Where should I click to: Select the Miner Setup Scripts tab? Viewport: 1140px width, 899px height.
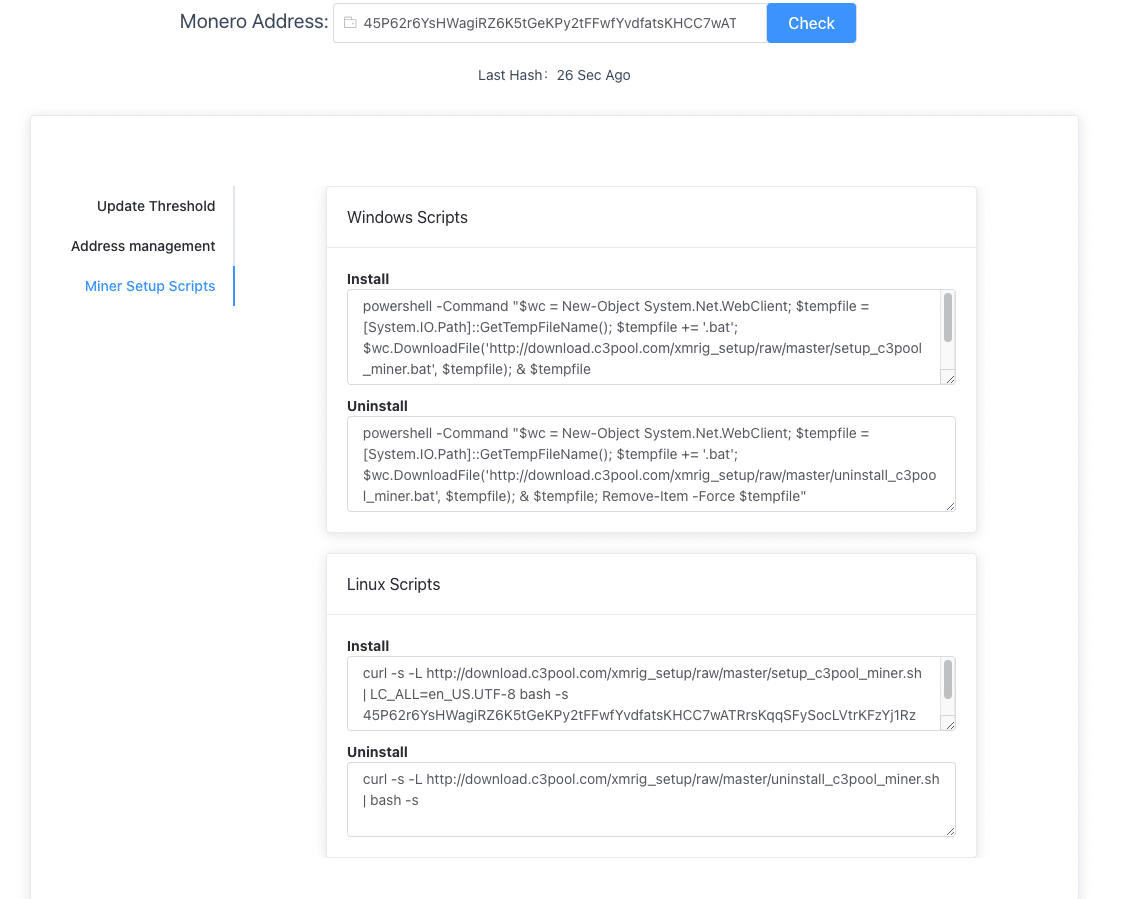[150, 286]
